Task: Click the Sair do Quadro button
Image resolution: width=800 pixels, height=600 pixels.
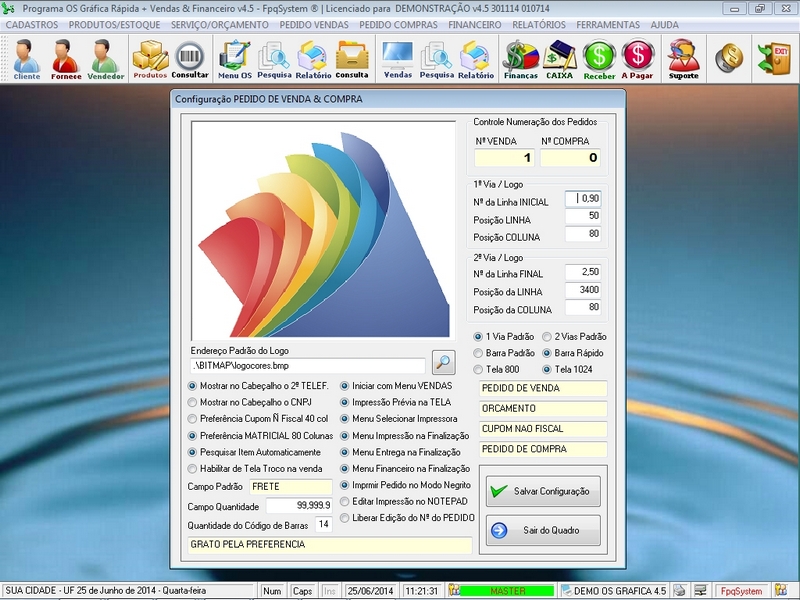Action: (543, 530)
